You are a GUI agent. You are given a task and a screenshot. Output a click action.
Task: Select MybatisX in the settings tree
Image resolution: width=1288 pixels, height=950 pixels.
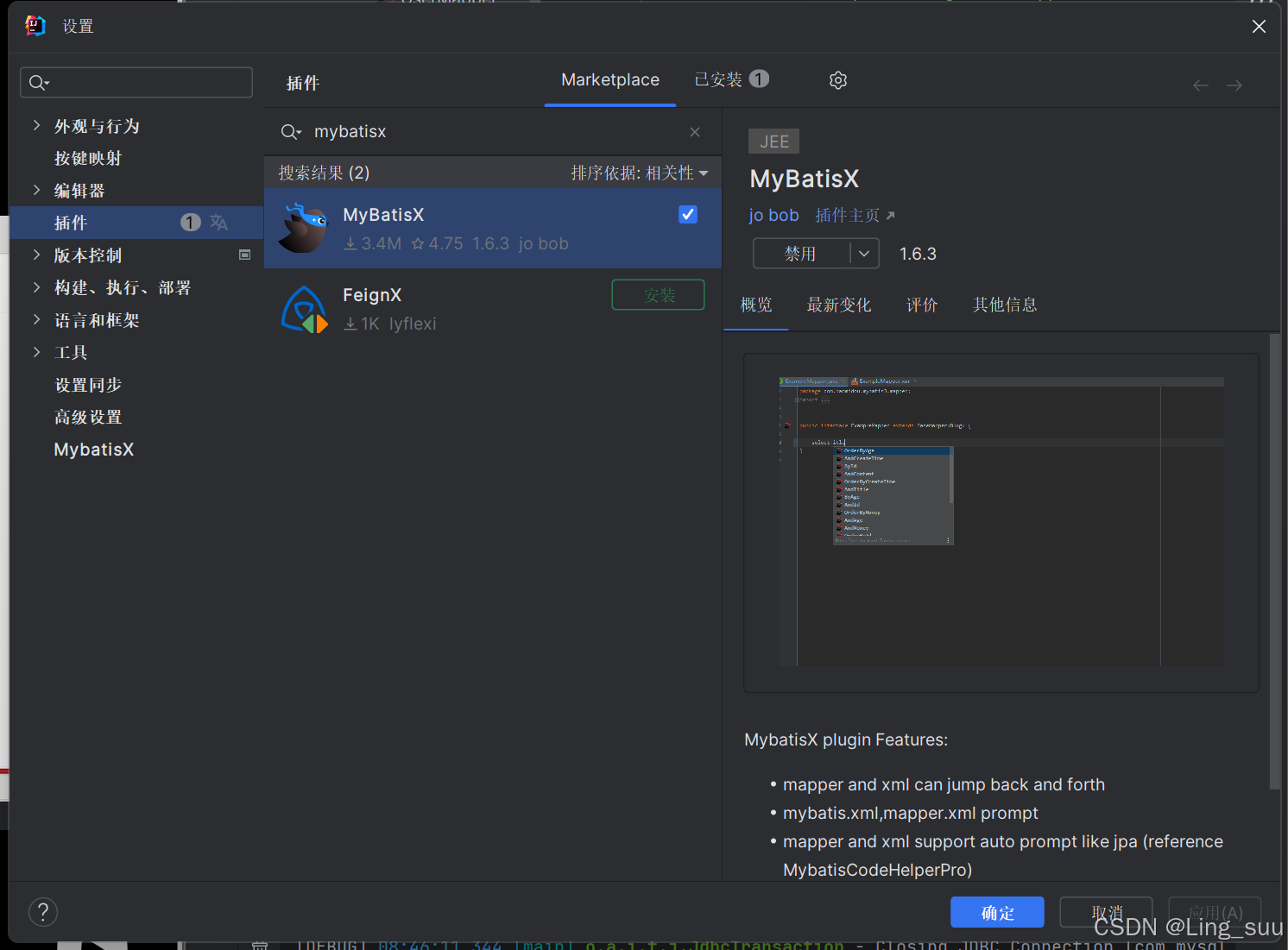pyautogui.click(x=94, y=450)
